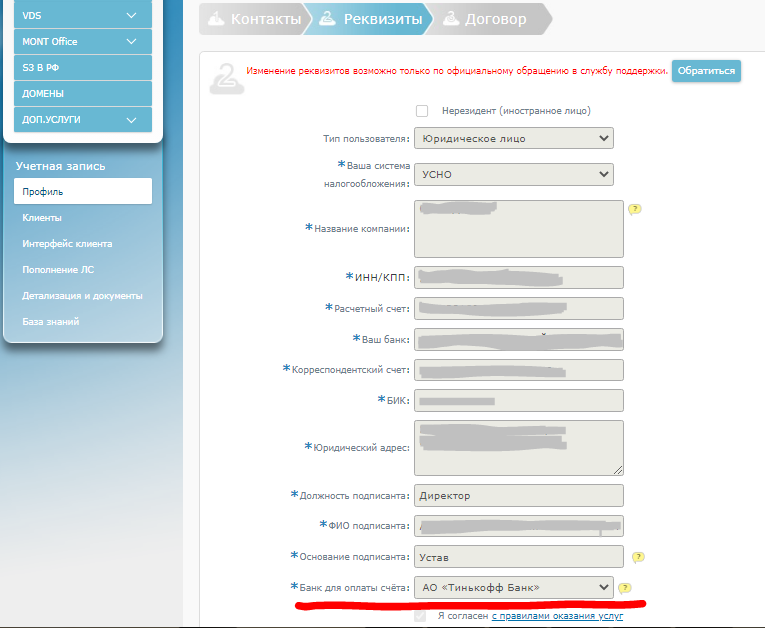This screenshot has height=628, width=765.
Task: Click the Контакты step icon
Action: click(215, 19)
